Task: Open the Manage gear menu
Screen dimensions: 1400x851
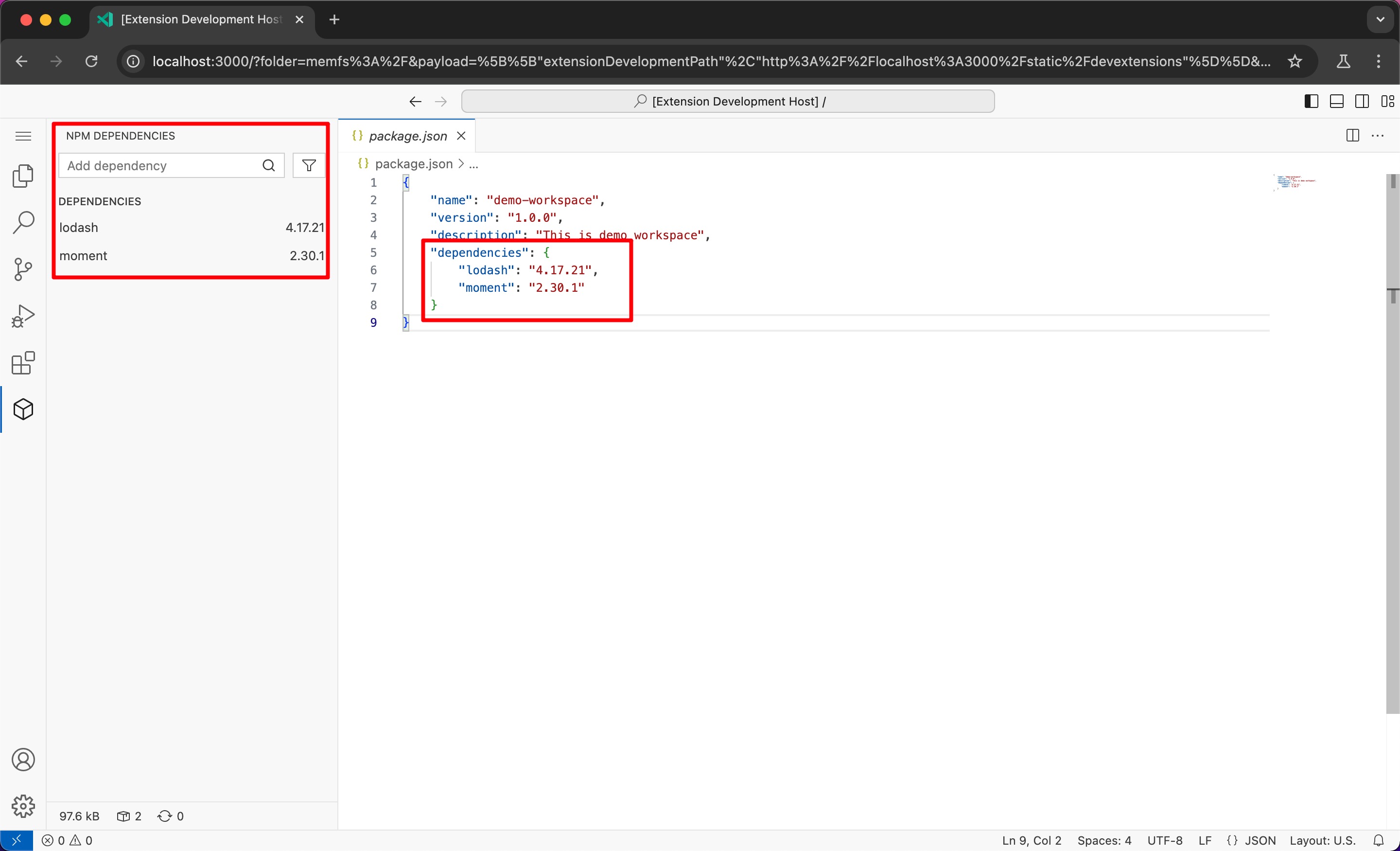Action: (23, 806)
